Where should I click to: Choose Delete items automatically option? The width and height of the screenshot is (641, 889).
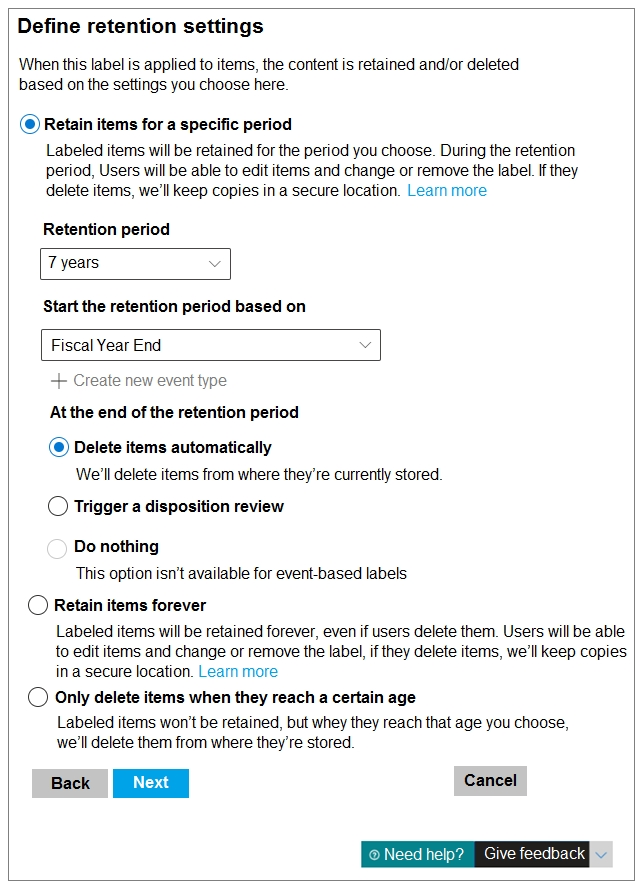point(59,448)
